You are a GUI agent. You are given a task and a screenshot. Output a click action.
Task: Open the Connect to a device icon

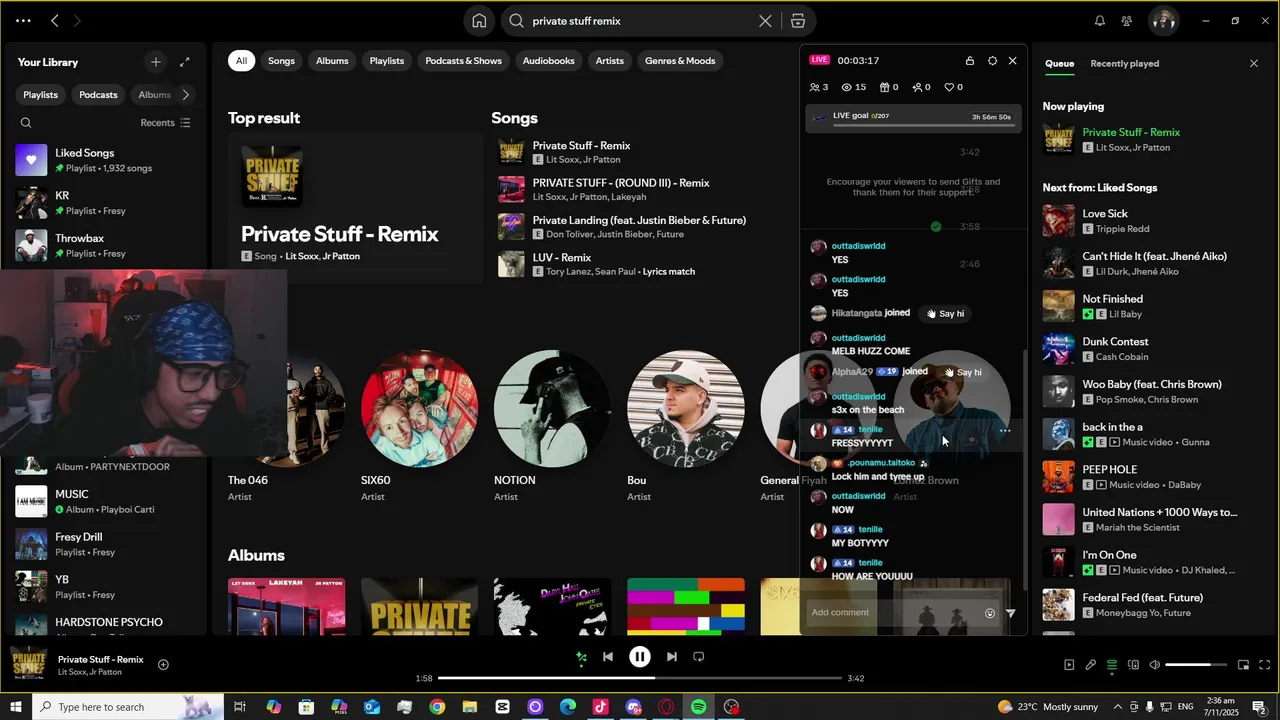pos(1133,665)
